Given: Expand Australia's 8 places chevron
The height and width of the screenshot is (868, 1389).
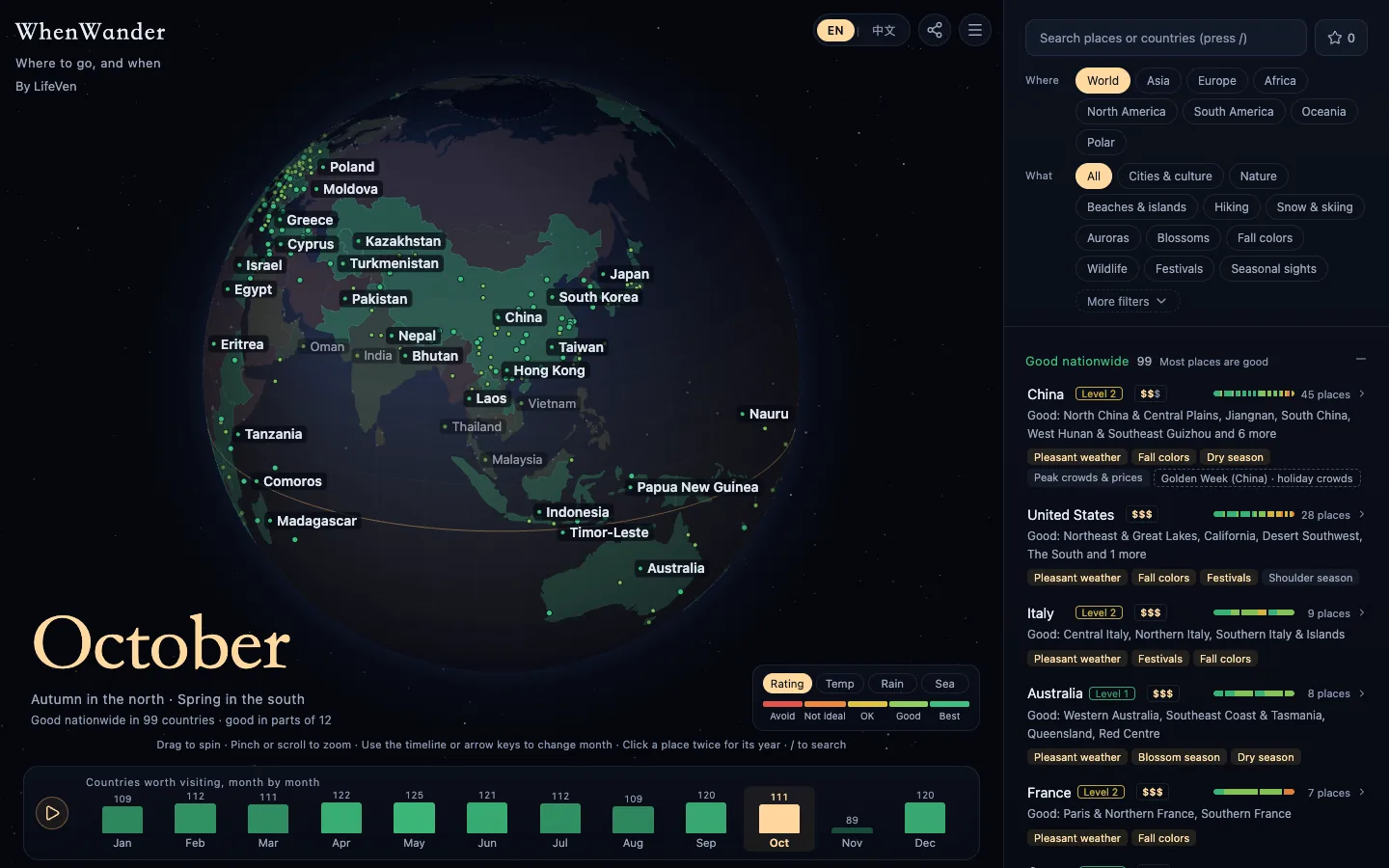Looking at the screenshot, I should 1362,693.
